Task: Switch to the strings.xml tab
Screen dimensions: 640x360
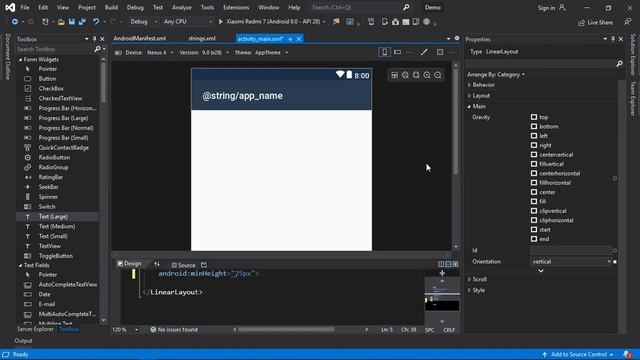Action: tap(202, 38)
